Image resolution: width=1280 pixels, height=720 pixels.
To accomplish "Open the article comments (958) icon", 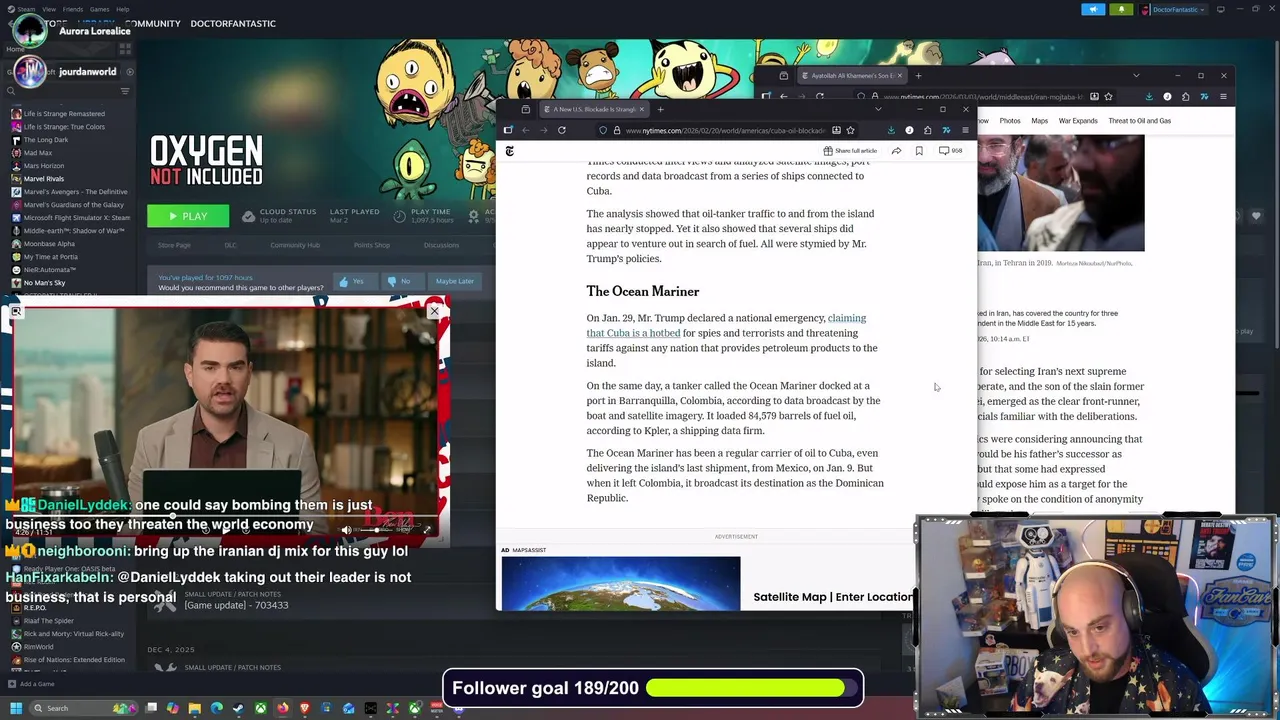I will point(950,151).
